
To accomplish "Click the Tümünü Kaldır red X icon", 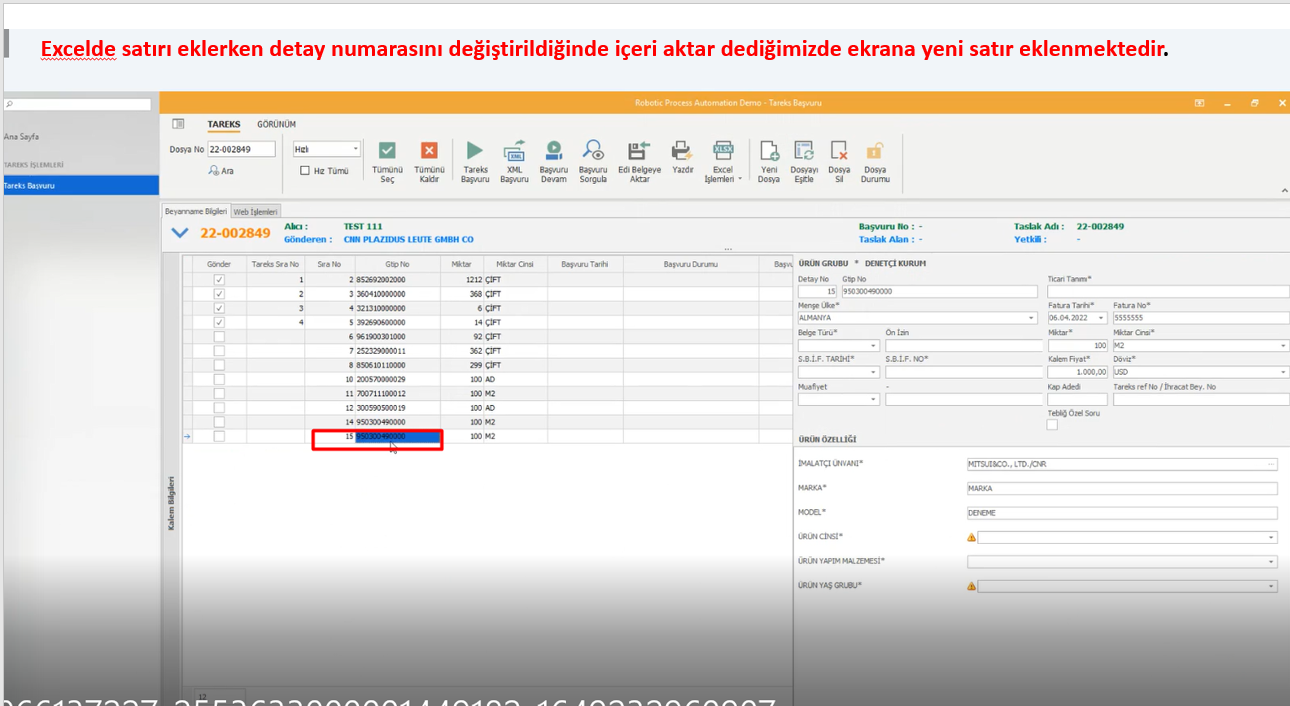I will (x=429, y=151).
